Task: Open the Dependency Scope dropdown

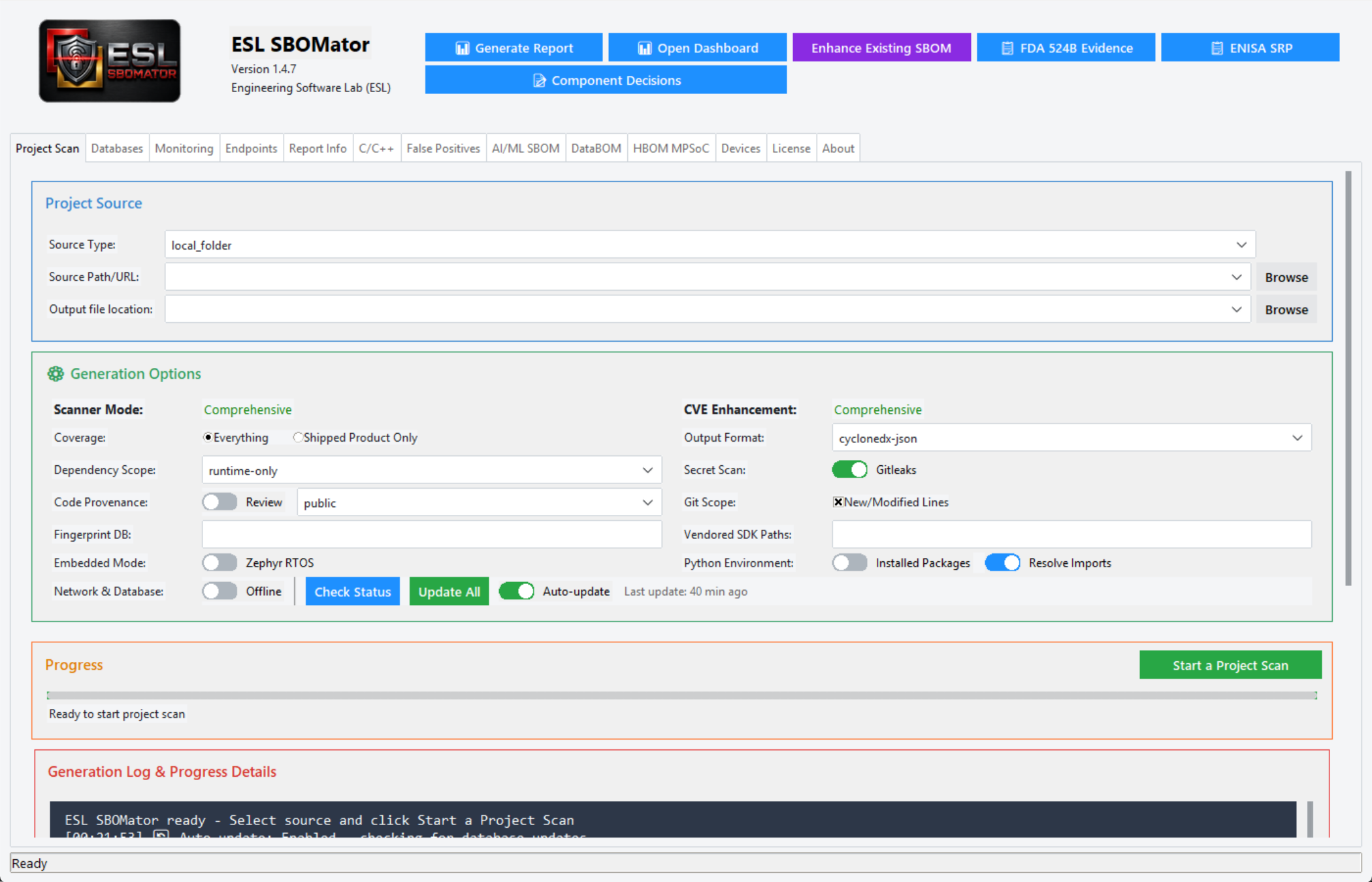Action: pyautogui.click(x=431, y=470)
